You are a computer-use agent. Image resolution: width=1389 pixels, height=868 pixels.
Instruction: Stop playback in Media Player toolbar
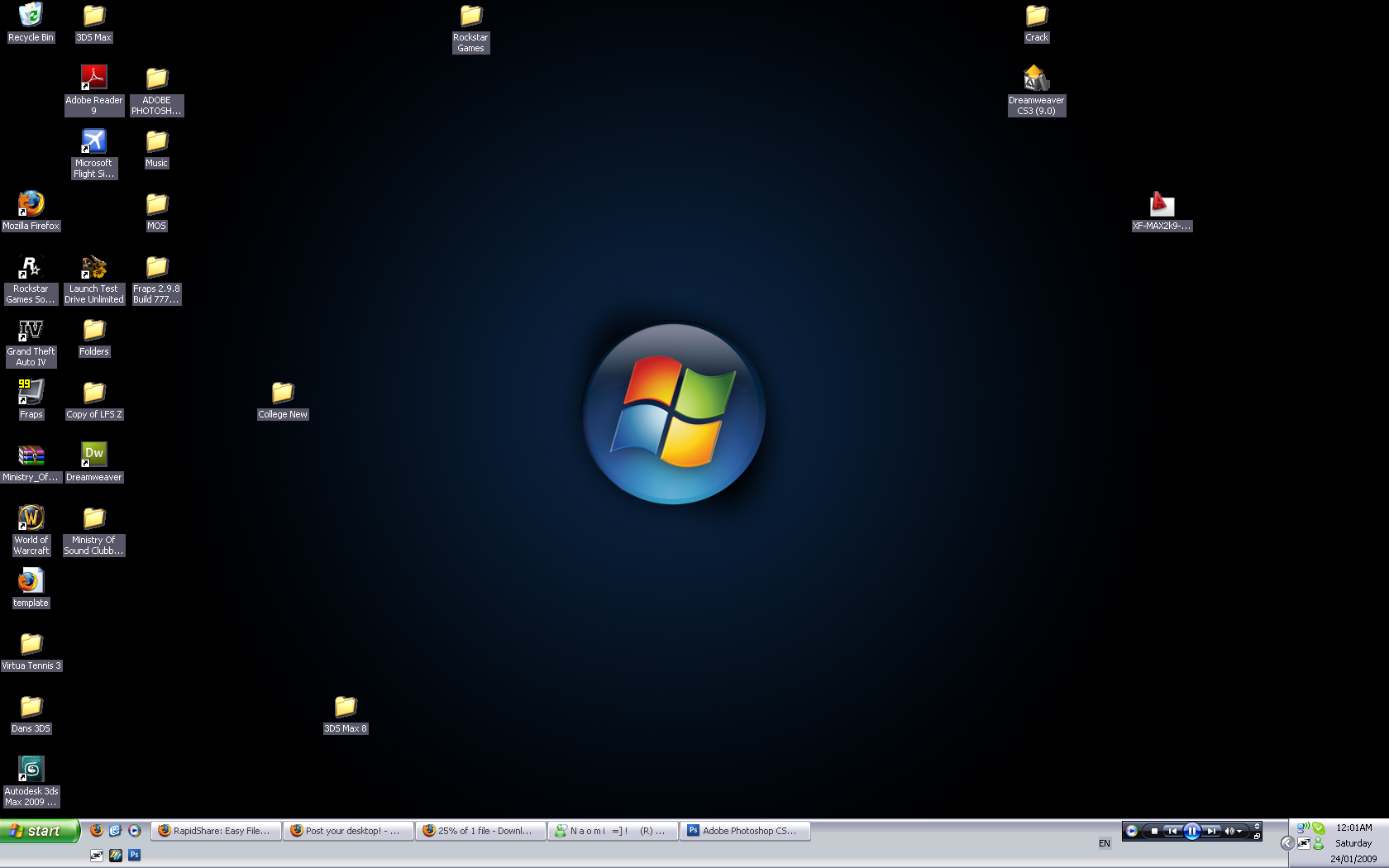point(1154,831)
